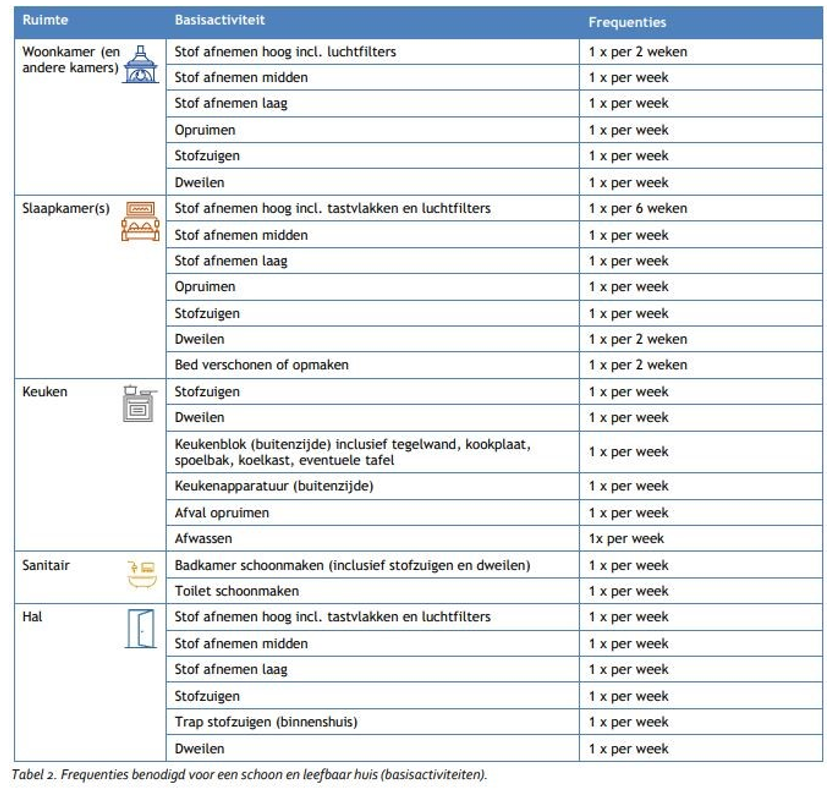The height and width of the screenshot is (792, 833).
Task: Click the stove icon next to Keuken
Action: [x=140, y=402]
